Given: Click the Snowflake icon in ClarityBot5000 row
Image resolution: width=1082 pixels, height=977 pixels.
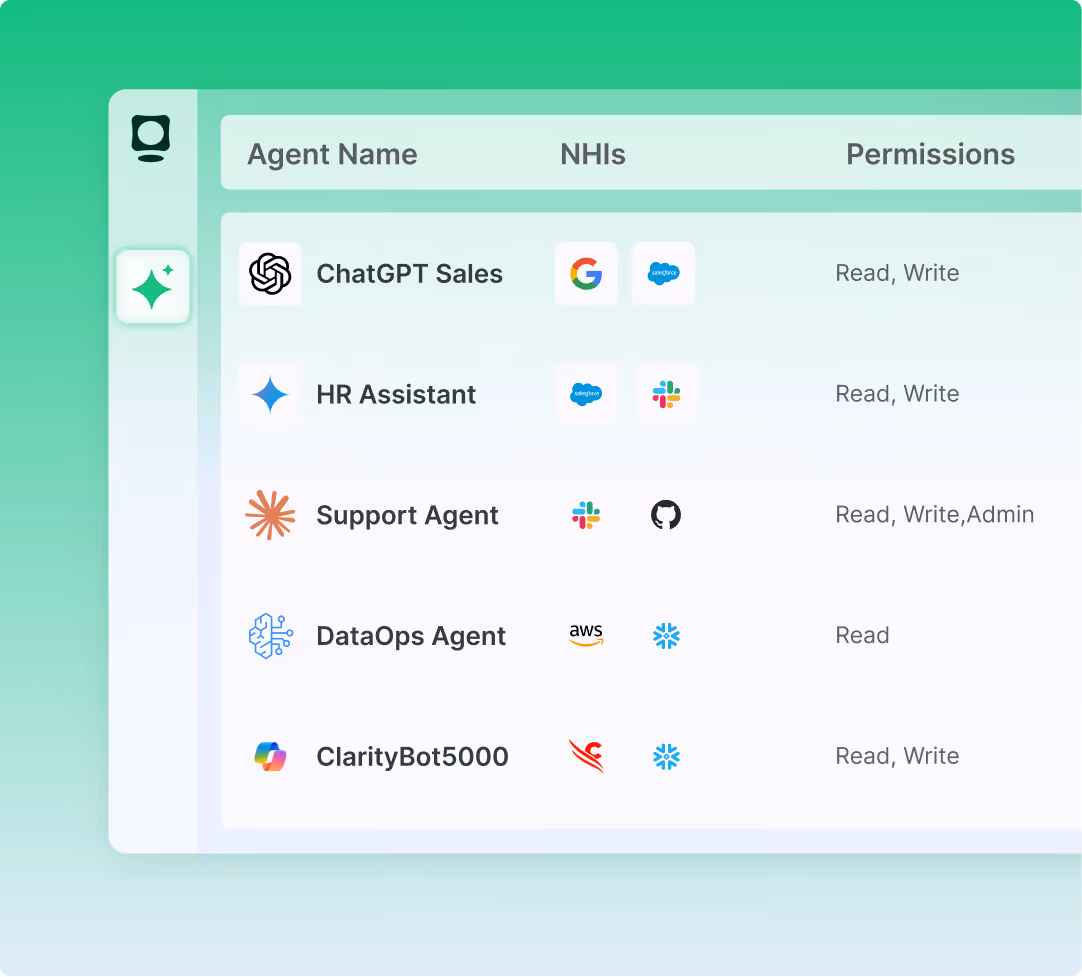Looking at the screenshot, I should [666, 757].
